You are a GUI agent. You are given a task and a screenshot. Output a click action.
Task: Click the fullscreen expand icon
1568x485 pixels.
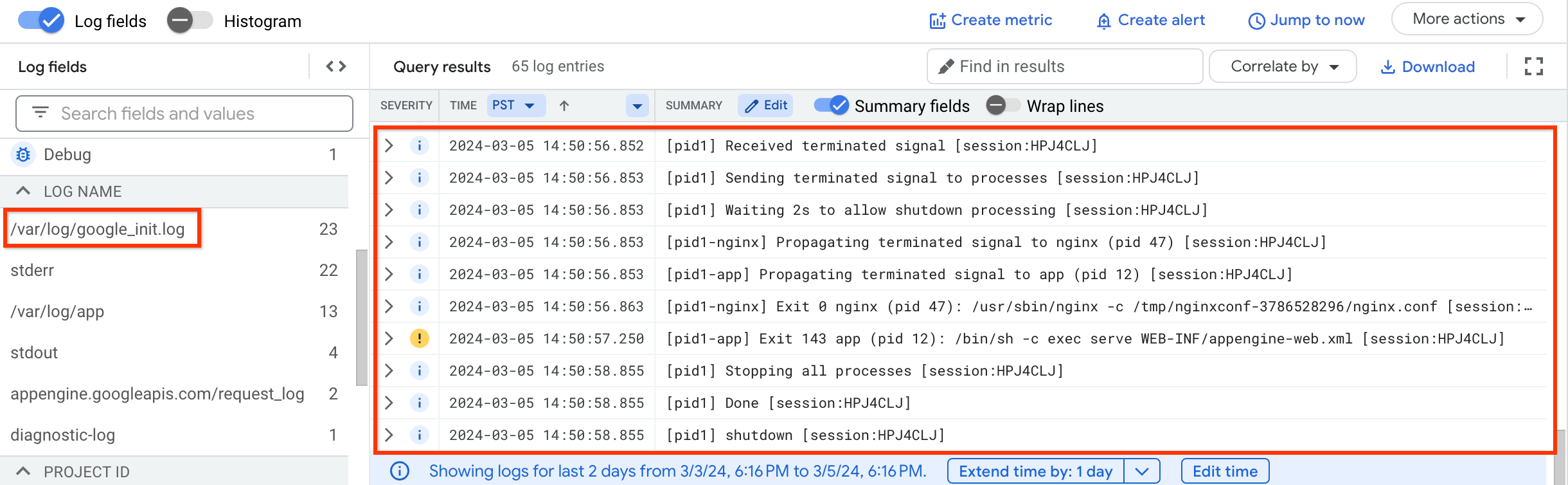[1533, 66]
